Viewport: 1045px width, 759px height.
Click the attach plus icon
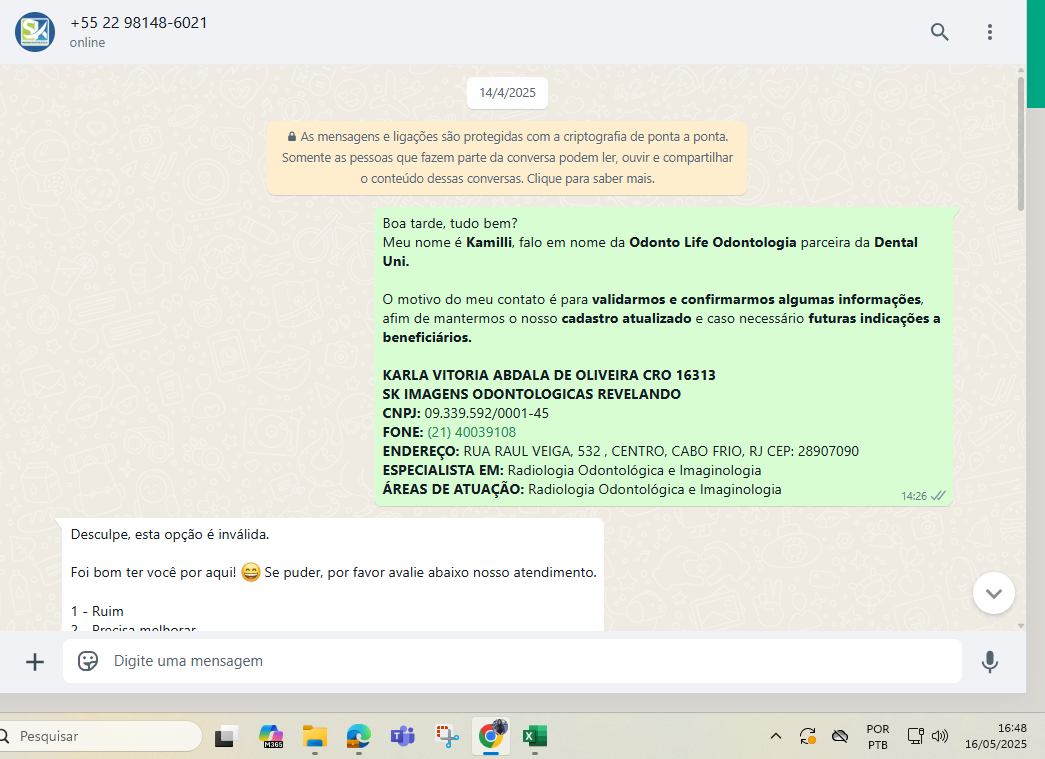pyautogui.click(x=35, y=662)
